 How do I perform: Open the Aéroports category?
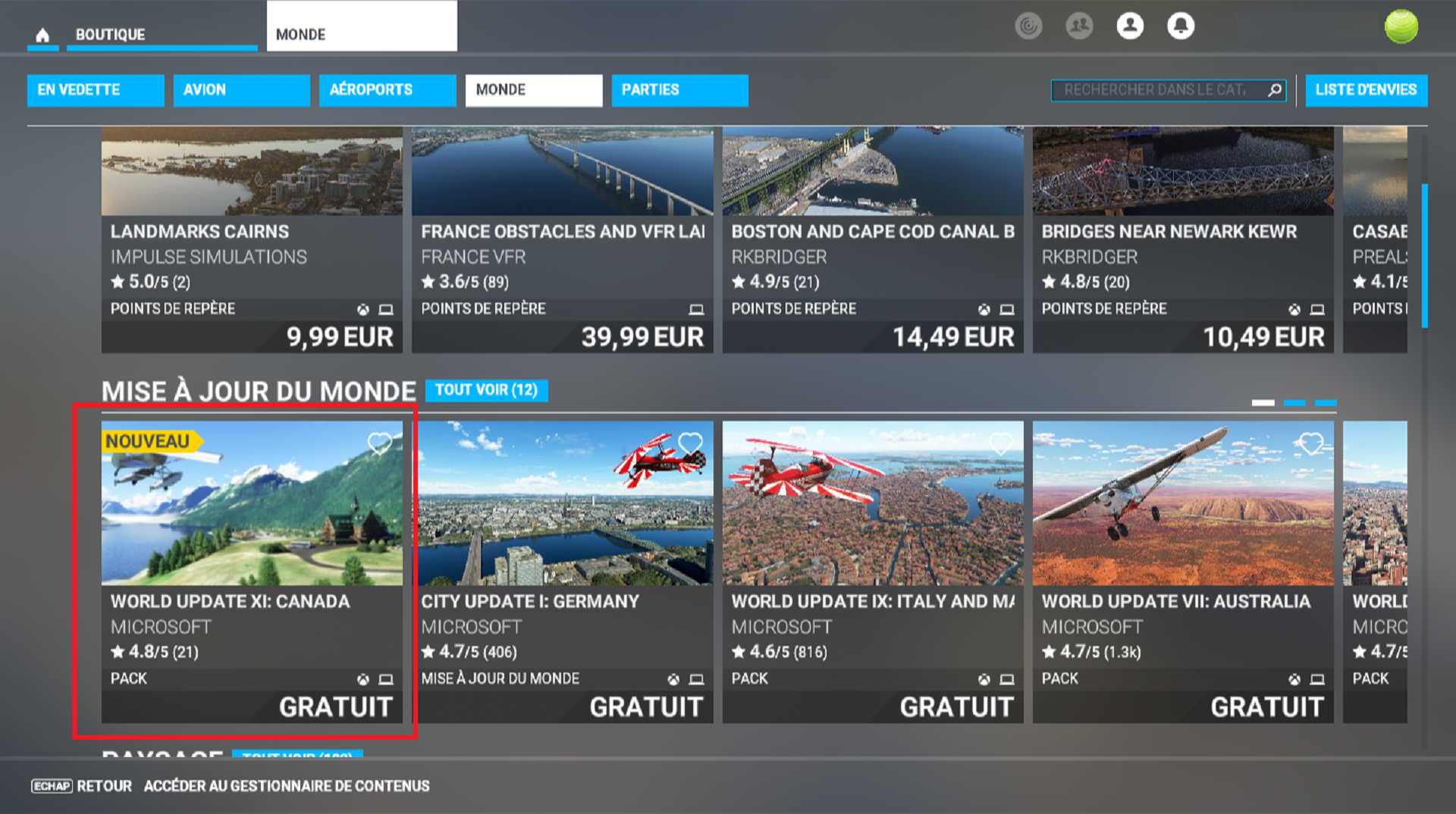388,90
